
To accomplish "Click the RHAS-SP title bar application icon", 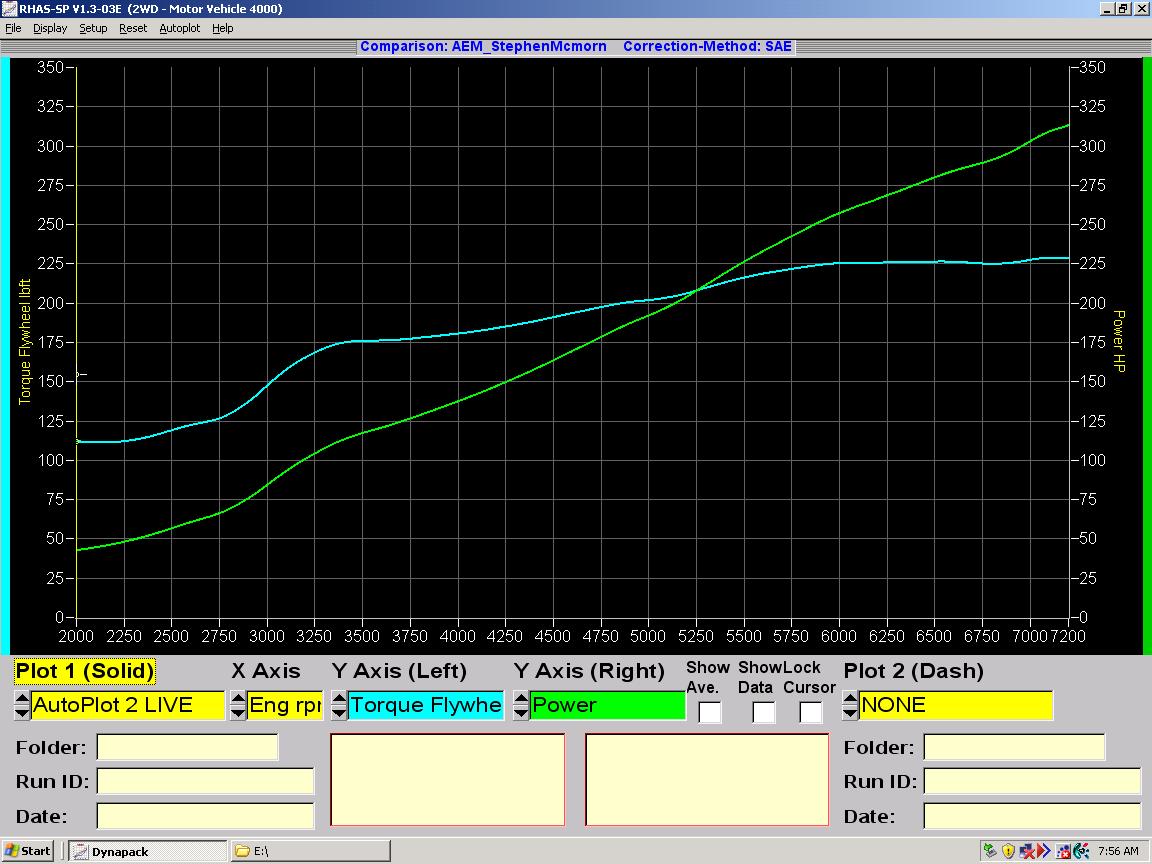I will 9,9.
